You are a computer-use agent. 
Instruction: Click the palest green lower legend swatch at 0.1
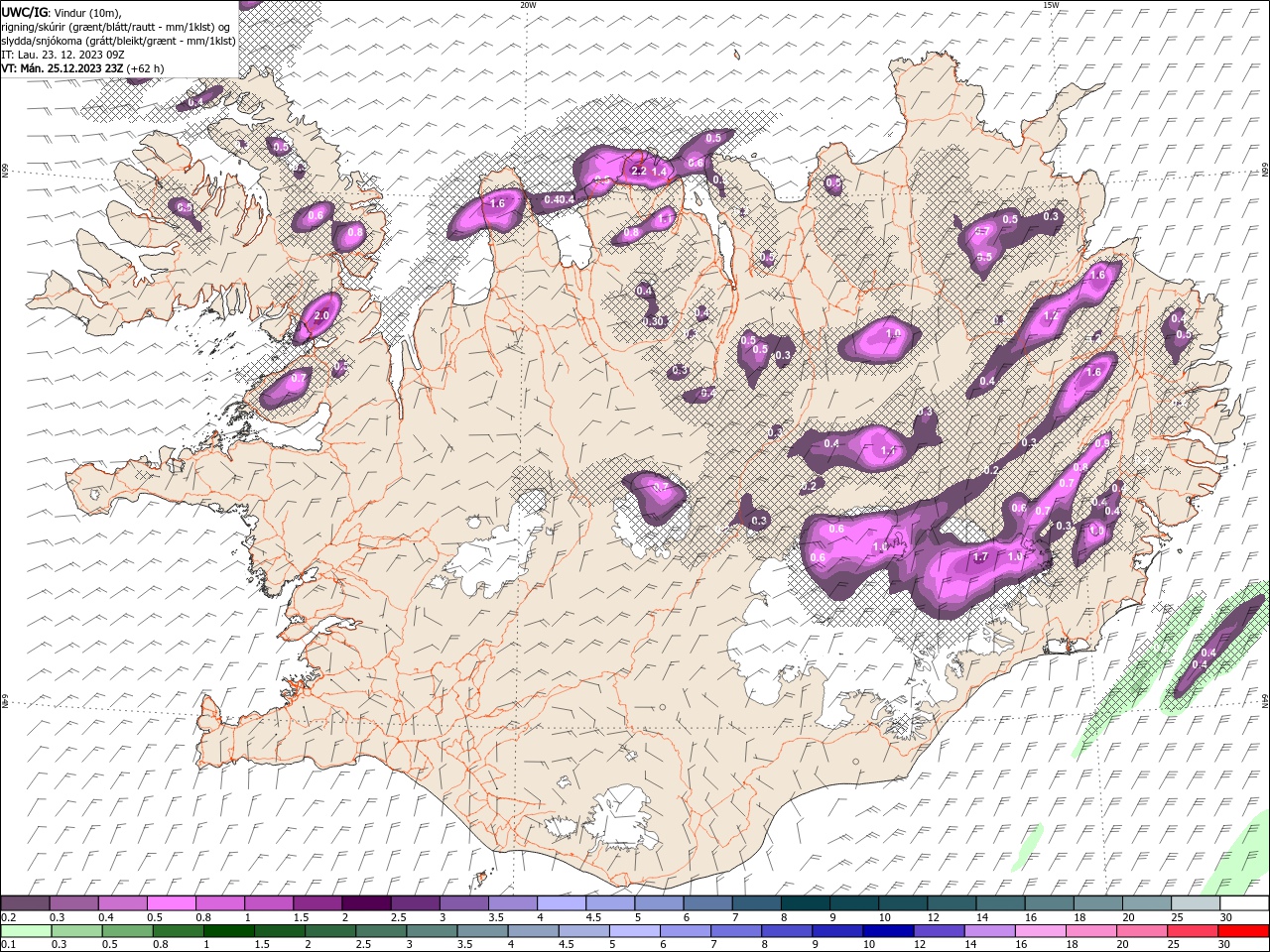(26, 931)
